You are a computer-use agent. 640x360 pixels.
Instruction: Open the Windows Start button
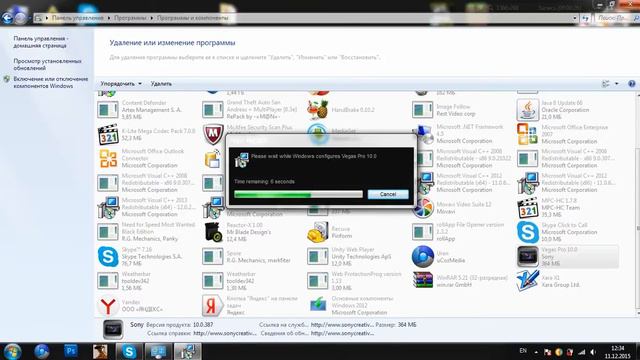point(12,352)
